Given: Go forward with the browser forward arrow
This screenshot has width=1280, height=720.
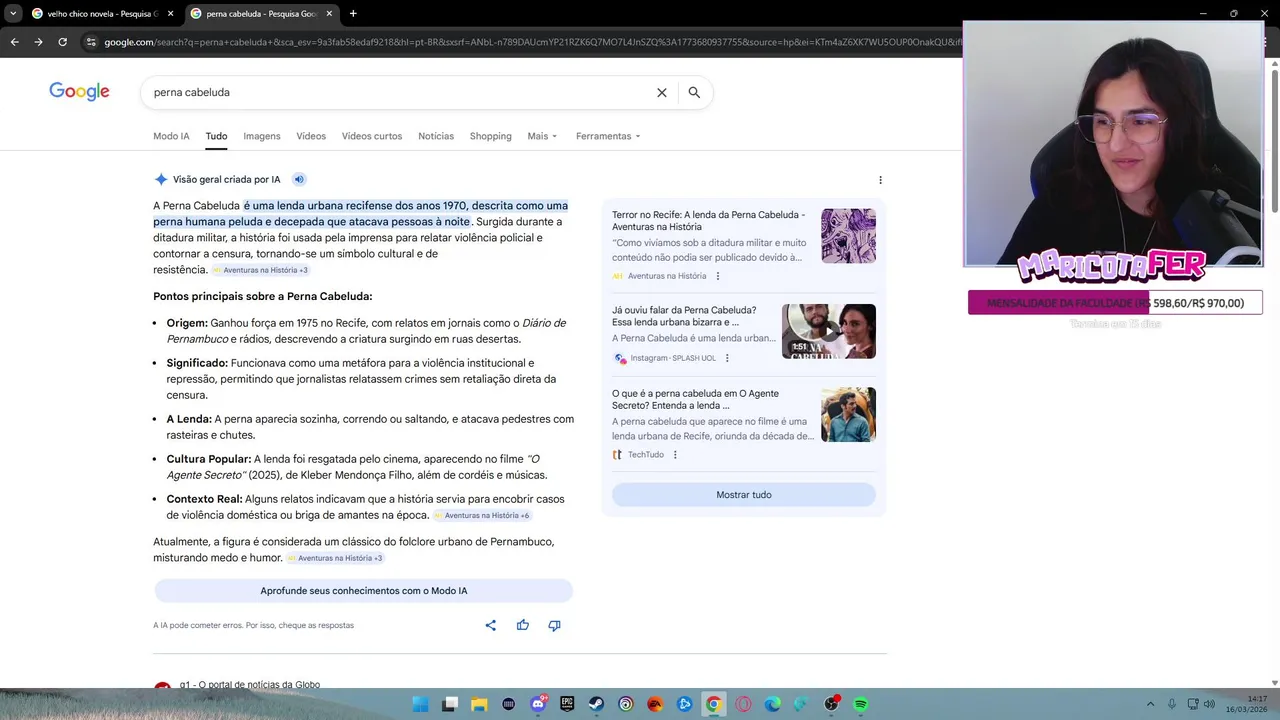Looking at the screenshot, I should point(38,42).
